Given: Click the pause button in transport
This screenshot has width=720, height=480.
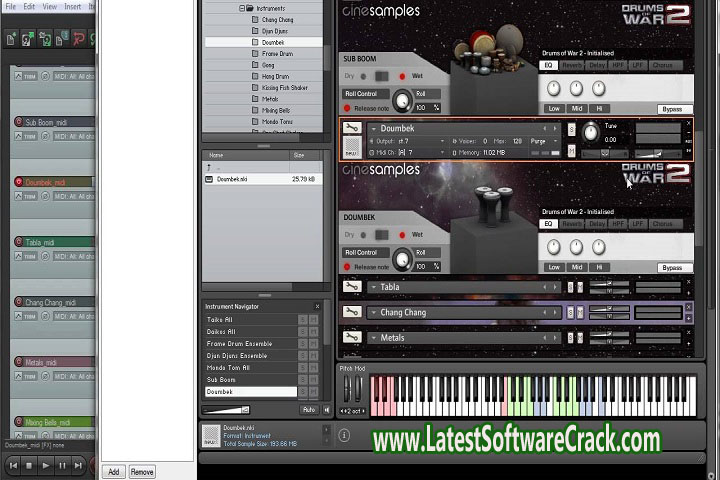Looking at the screenshot, I should coord(62,466).
